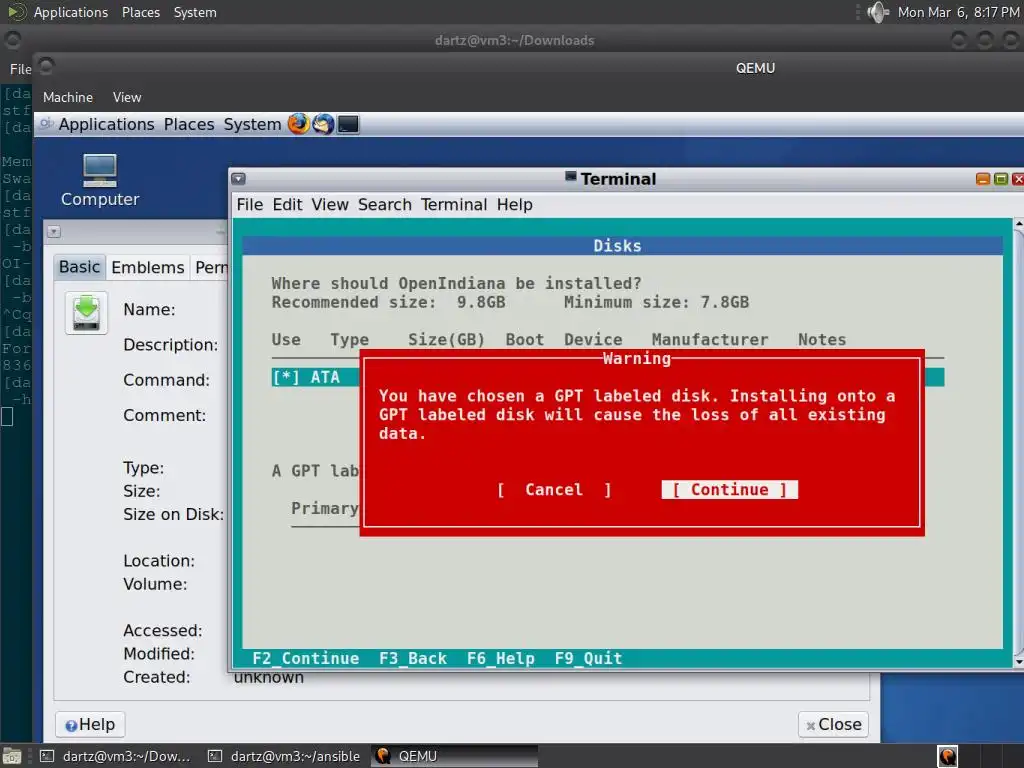Open guest Places menu

[189, 124]
